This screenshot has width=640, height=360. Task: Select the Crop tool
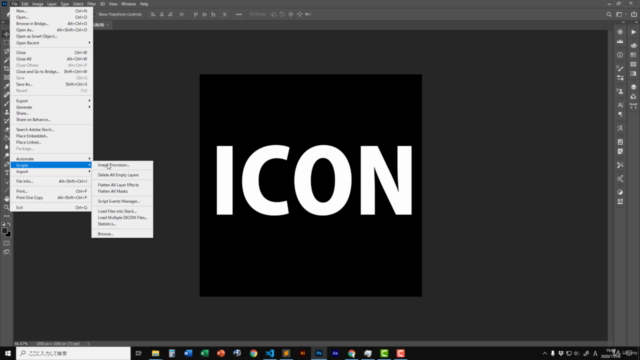pos(6,69)
